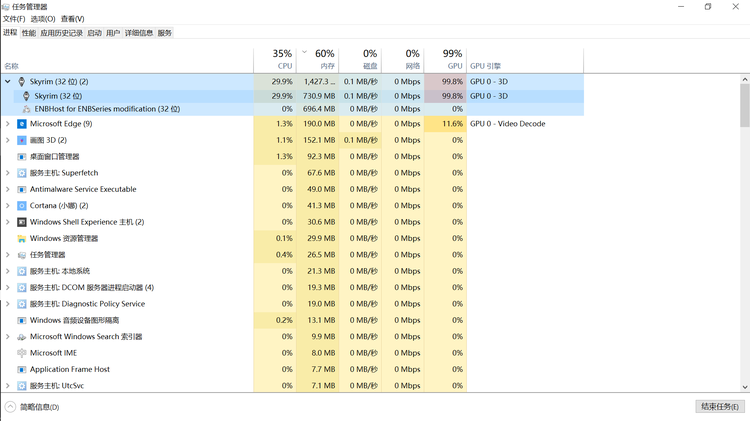The width and height of the screenshot is (750, 421).
Task: Expand Windows Shell Experience 主机 group
Action: tap(8, 222)
